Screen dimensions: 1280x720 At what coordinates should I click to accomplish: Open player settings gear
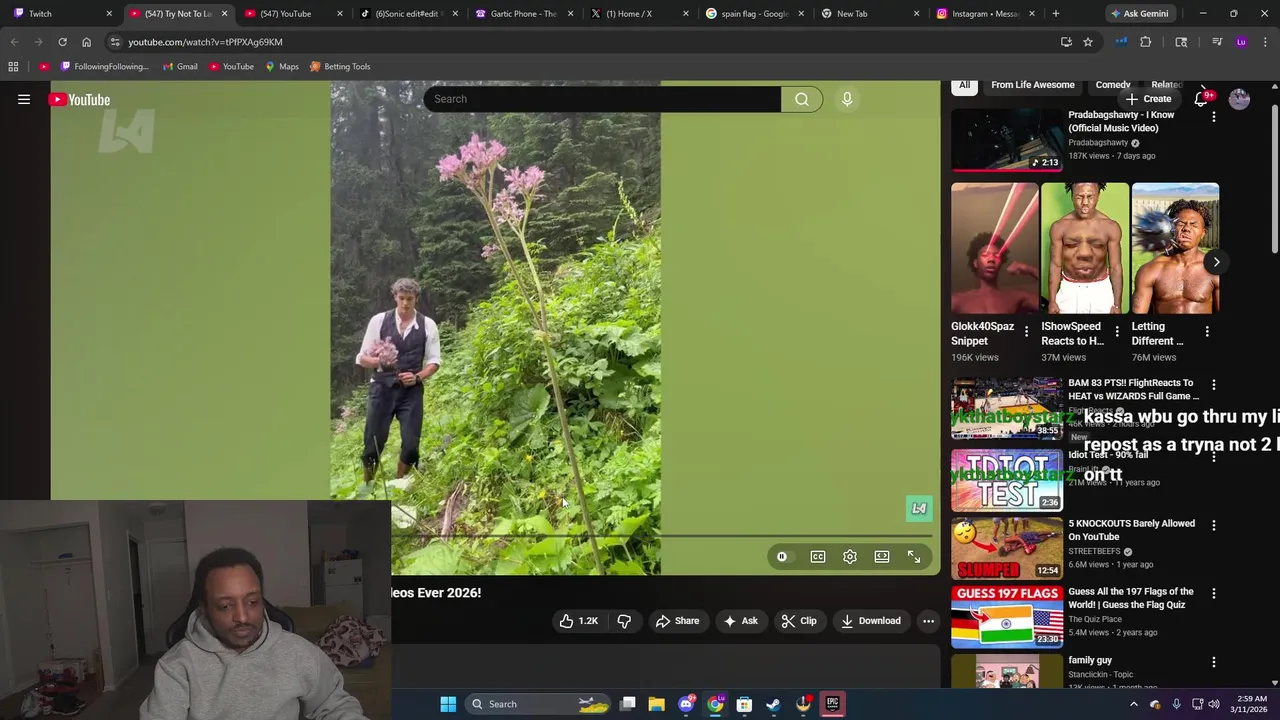pyautogui.click(x=850, y=557)
